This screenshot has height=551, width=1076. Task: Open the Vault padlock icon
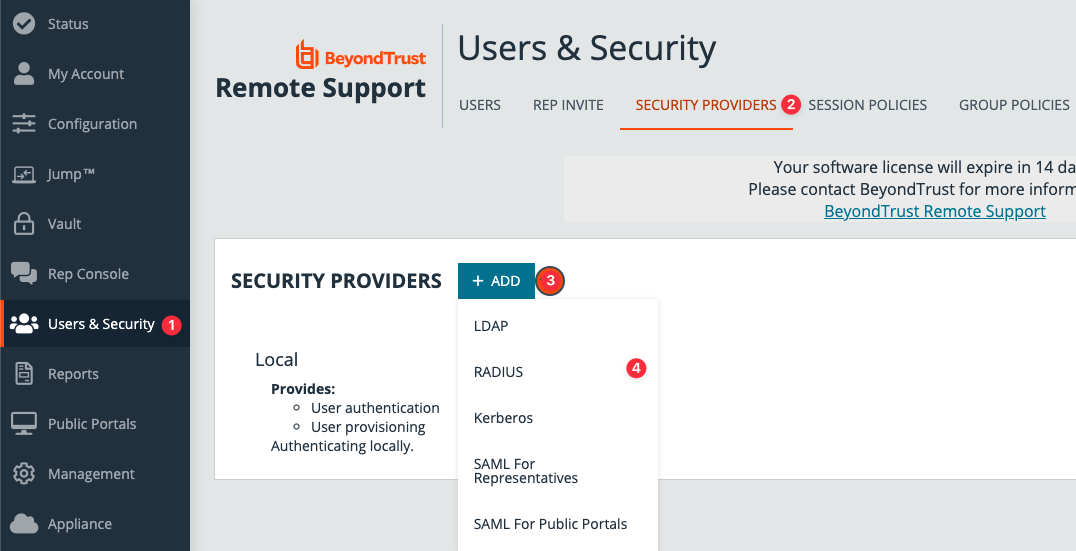tap(24, 224)
